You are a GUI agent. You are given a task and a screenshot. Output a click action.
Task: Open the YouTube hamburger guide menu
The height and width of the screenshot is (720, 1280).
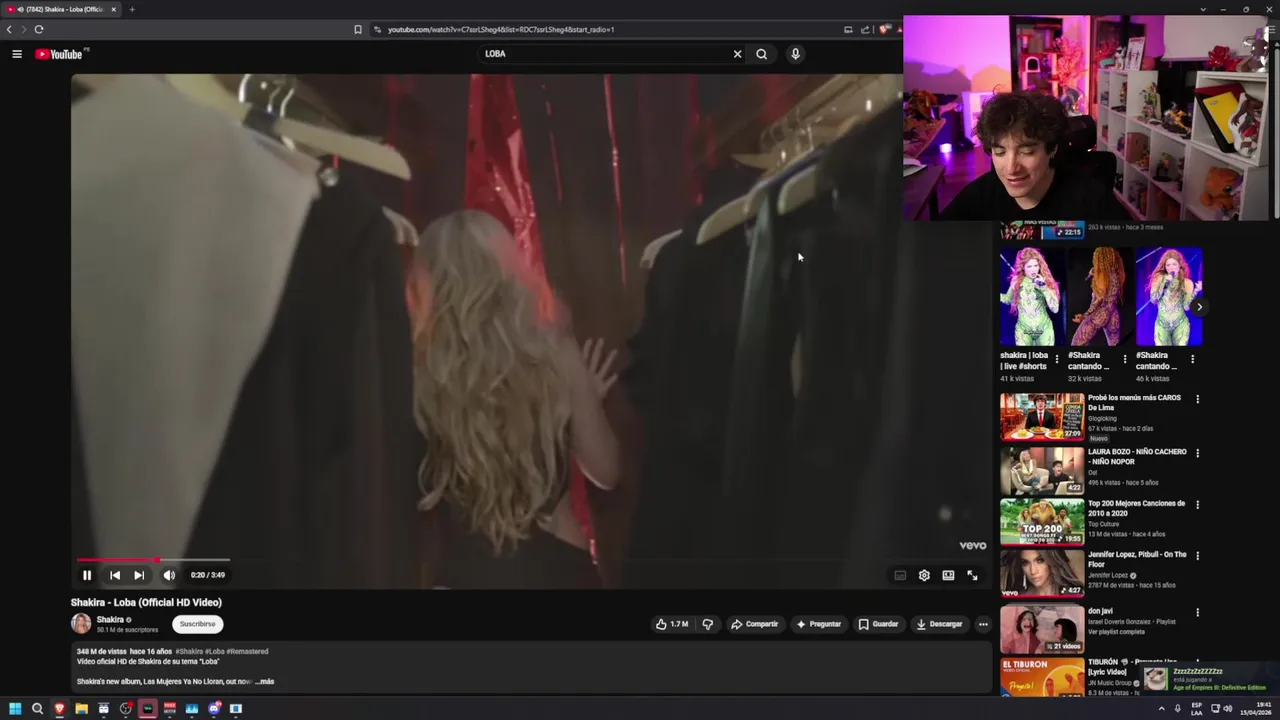click(17, 54)
